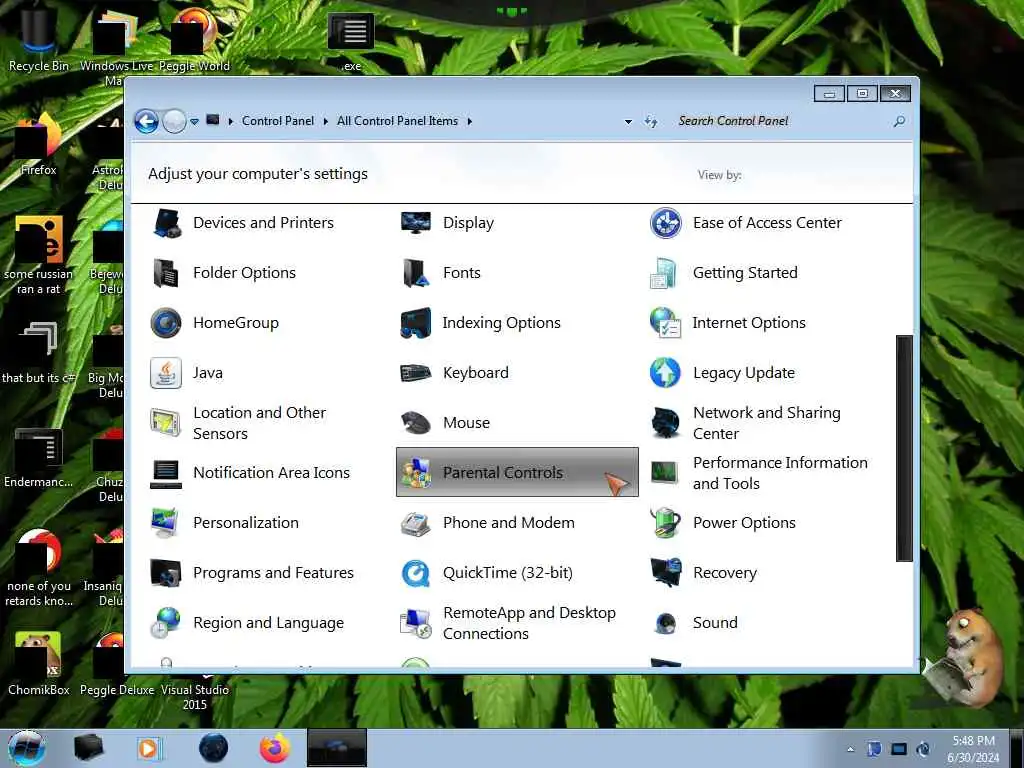Open the Legacy Update icon
This screenshot has width=1024, height=768.
pyautogui.click(x=665, y=373)
